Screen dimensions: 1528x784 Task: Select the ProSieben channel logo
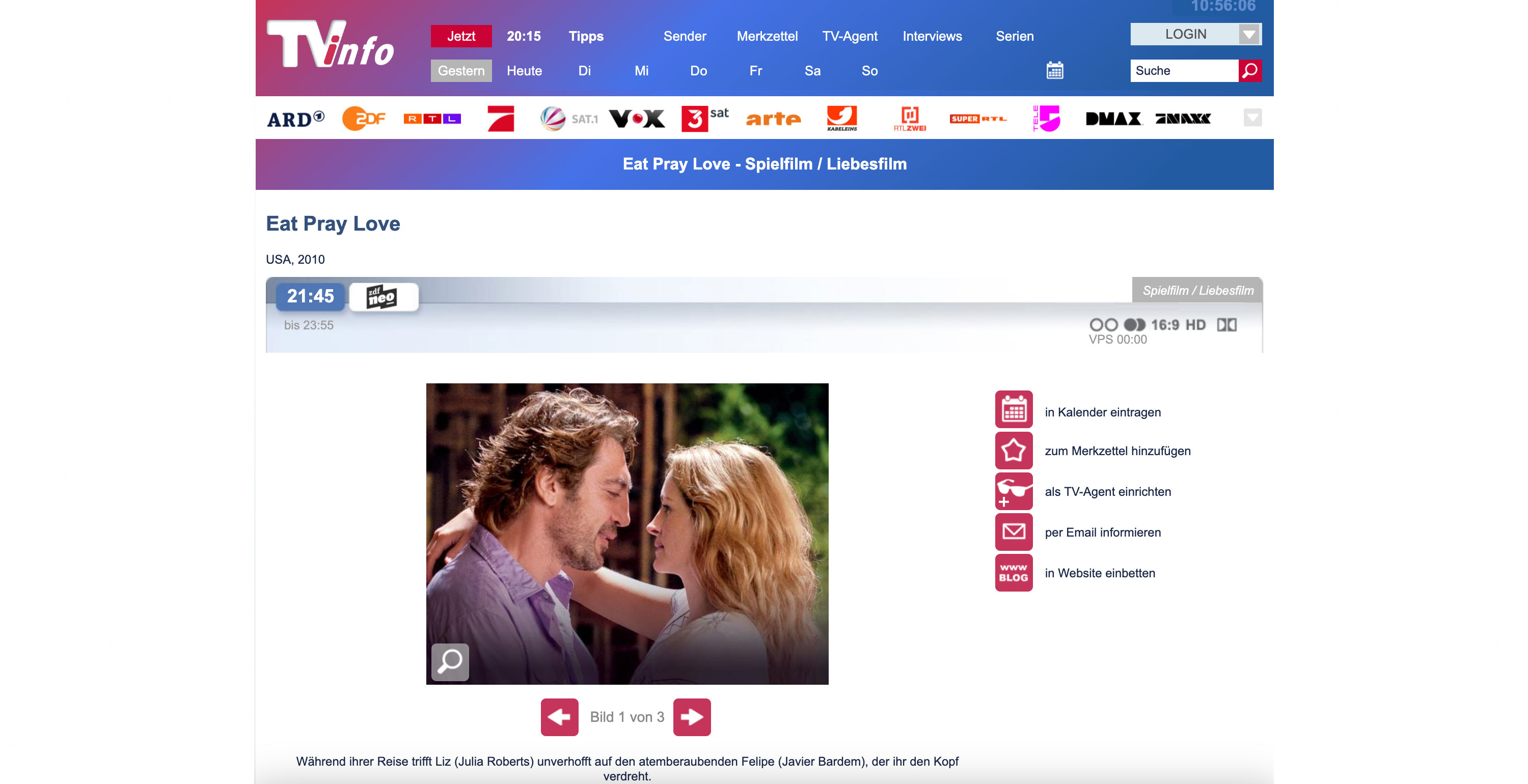(501, 119)
